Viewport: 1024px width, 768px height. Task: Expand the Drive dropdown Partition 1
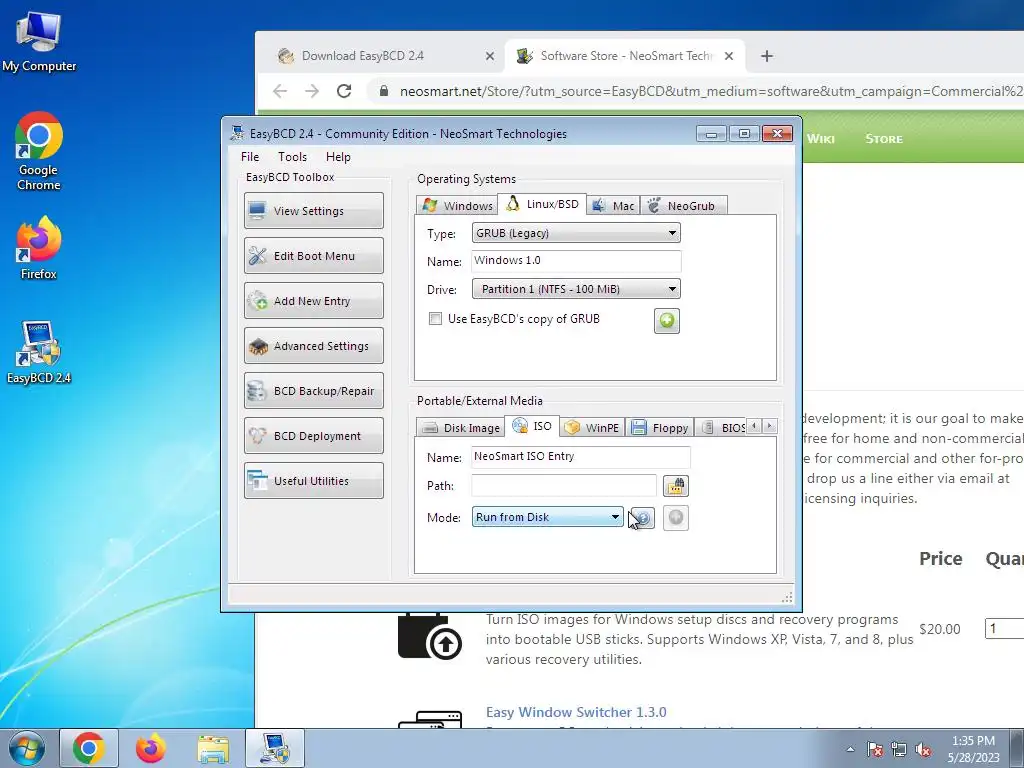[576, 289]
